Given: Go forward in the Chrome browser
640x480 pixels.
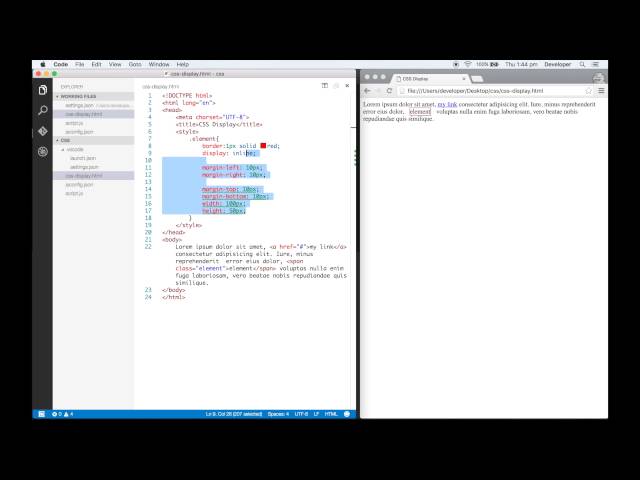Looking at the screenshot, I should 378,91.
